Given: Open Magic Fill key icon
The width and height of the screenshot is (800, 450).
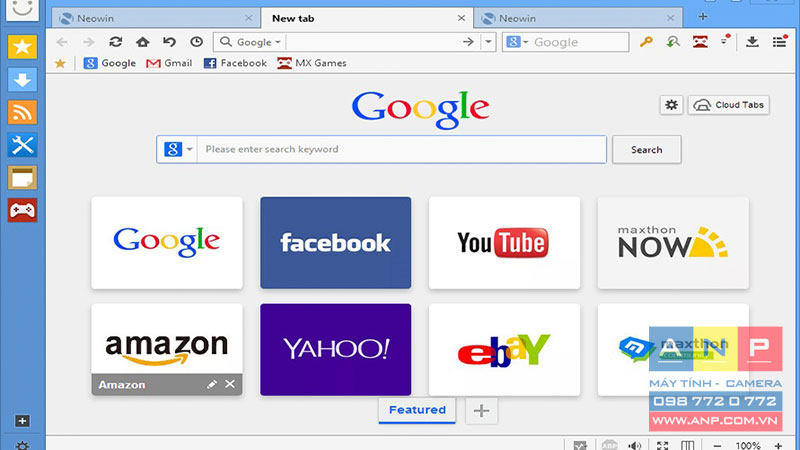Looking at the screenshot, I should pos(646,42).
